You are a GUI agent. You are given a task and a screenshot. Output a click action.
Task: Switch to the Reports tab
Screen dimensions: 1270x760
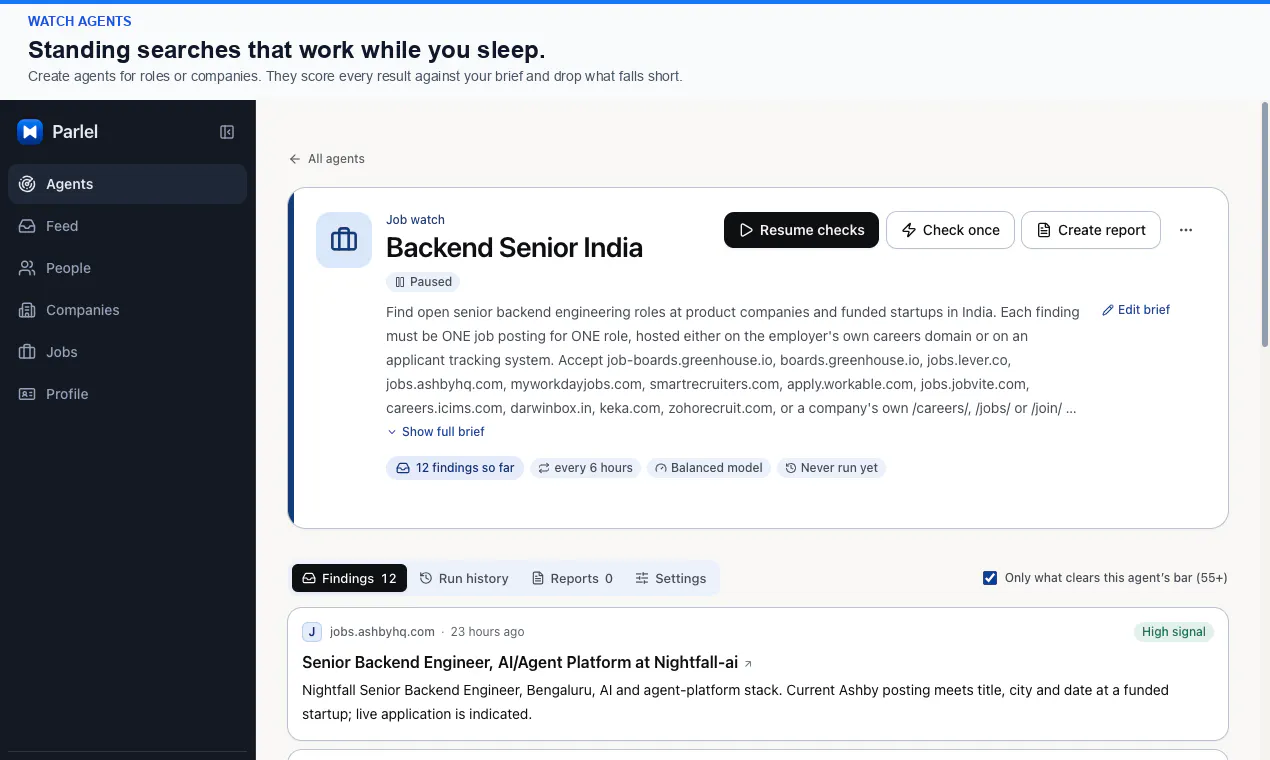tap(572, 578)
